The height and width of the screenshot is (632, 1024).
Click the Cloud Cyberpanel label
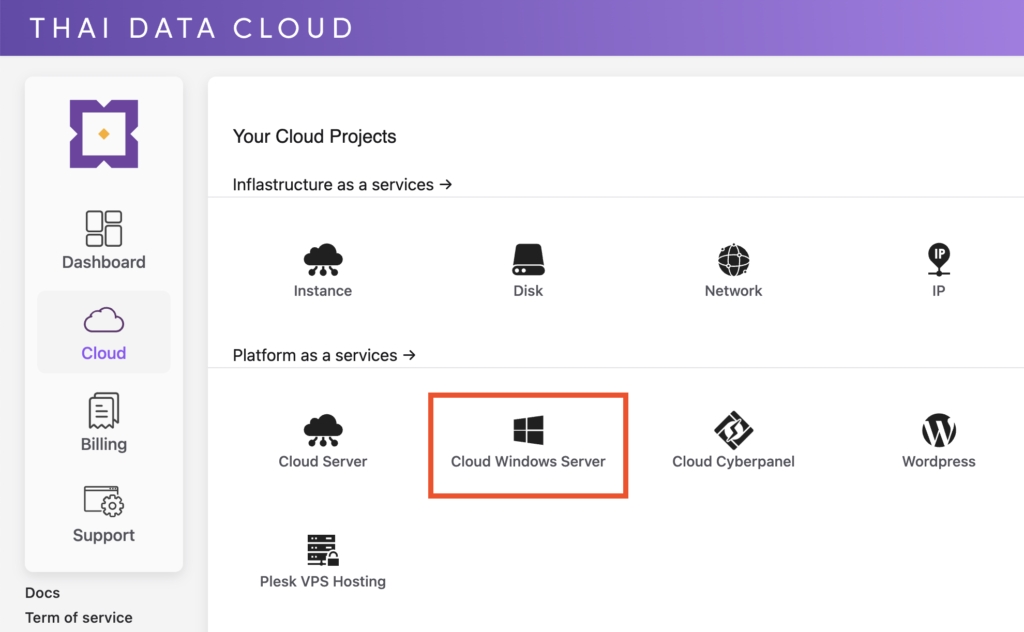tap(733, 462)
